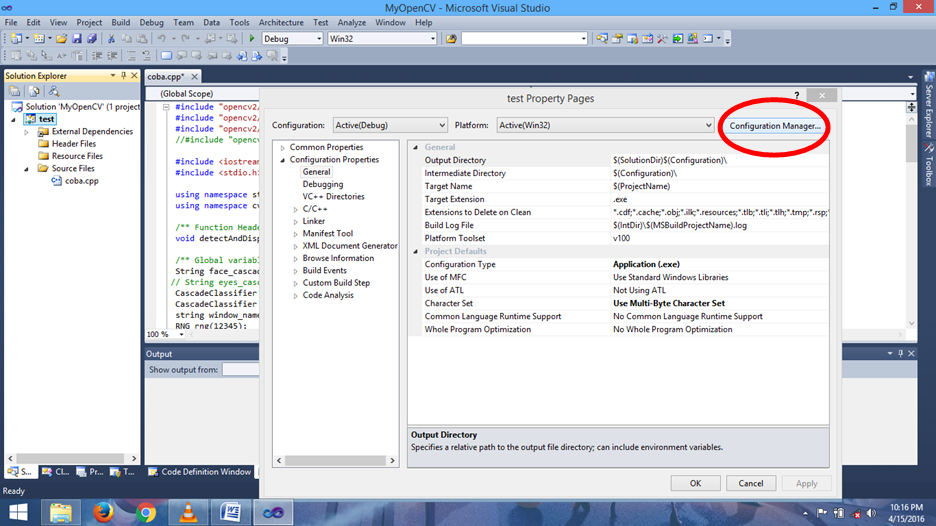Open the Windows Start button
Viewport: 936px width, 526px height.
pos(18,512)
